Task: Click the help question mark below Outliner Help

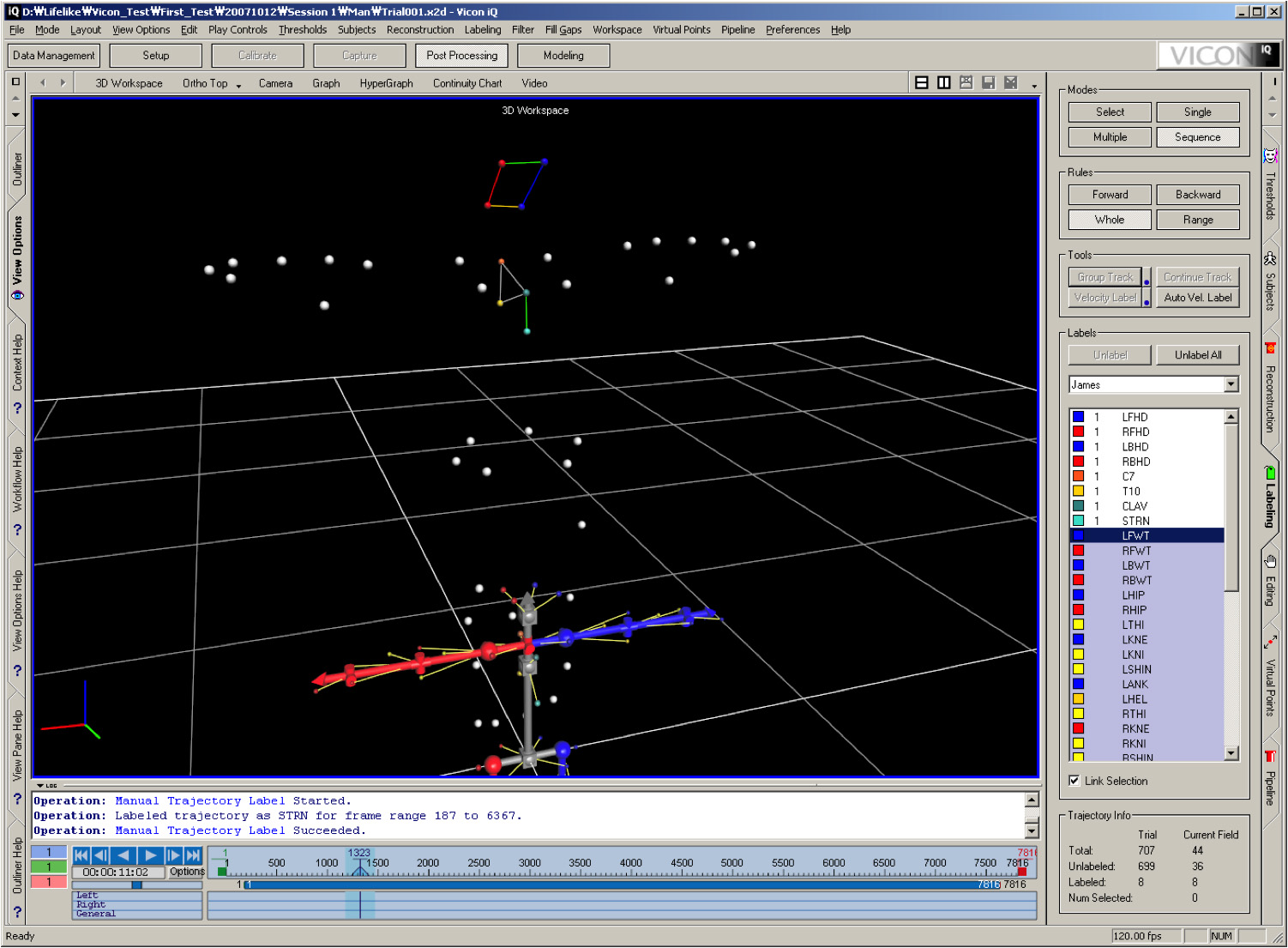Action: [x=17, y=912]
